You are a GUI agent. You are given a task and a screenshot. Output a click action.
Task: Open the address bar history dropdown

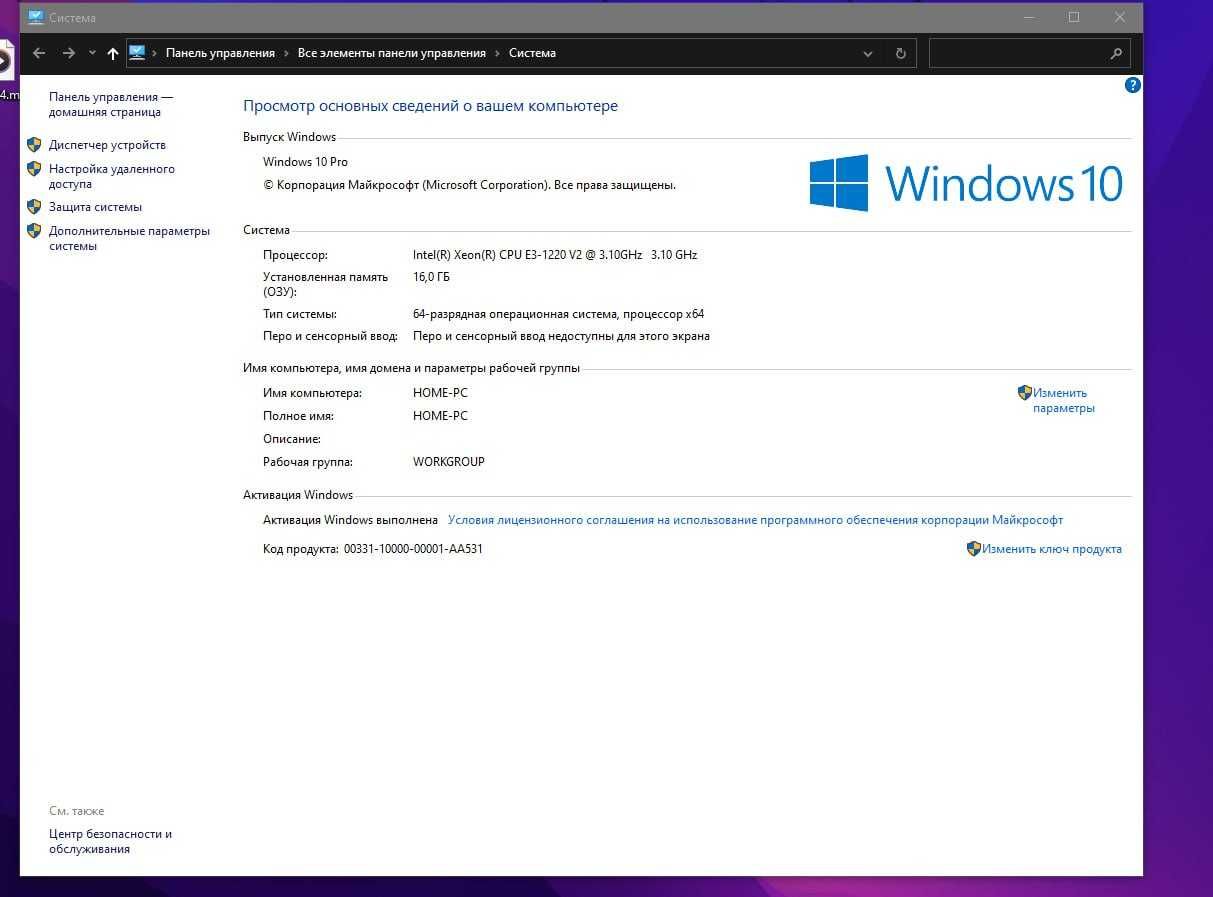point(867,53)
